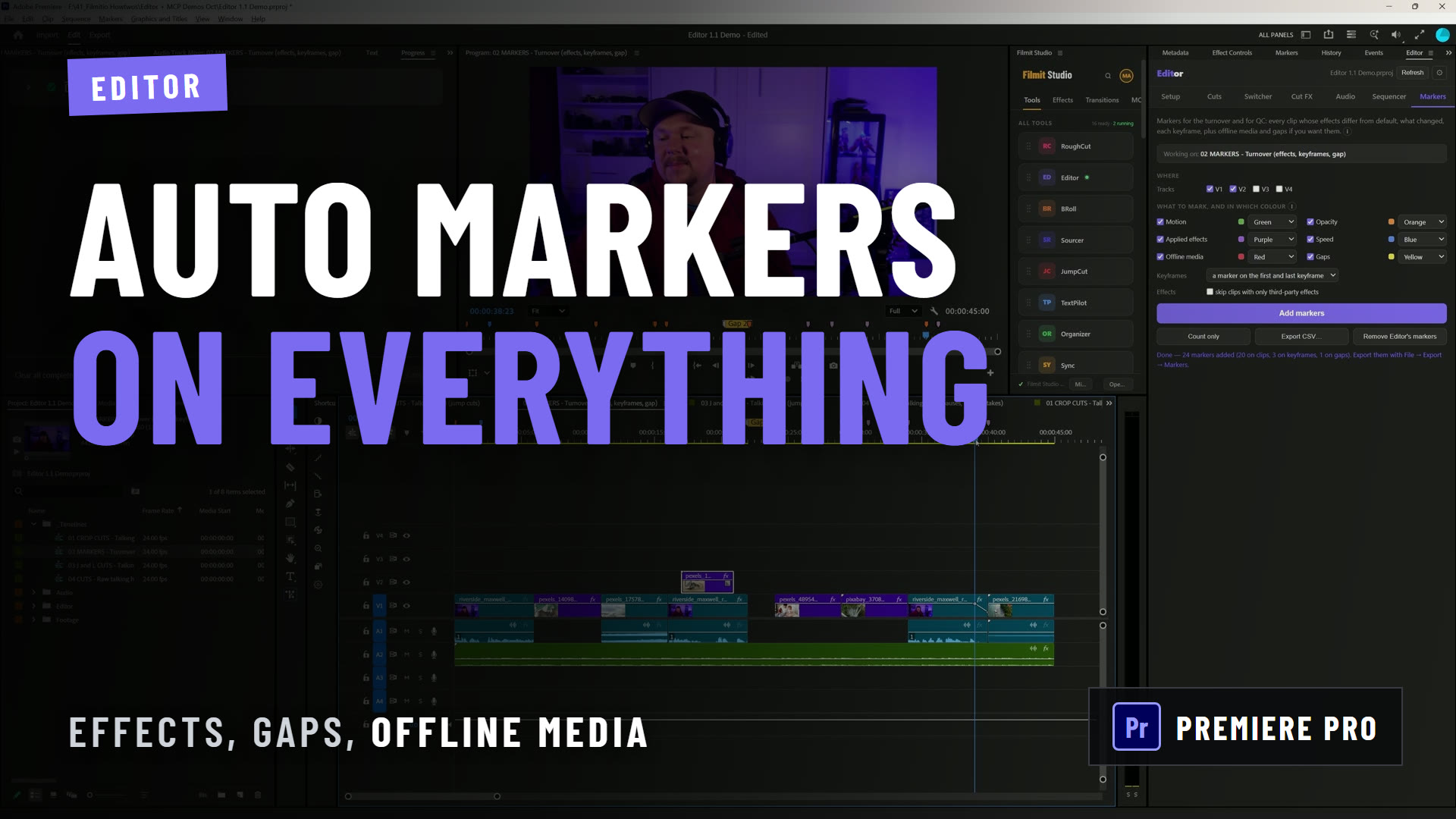Click the settings gear beside the Refresh button

[x=1439, y=73]
